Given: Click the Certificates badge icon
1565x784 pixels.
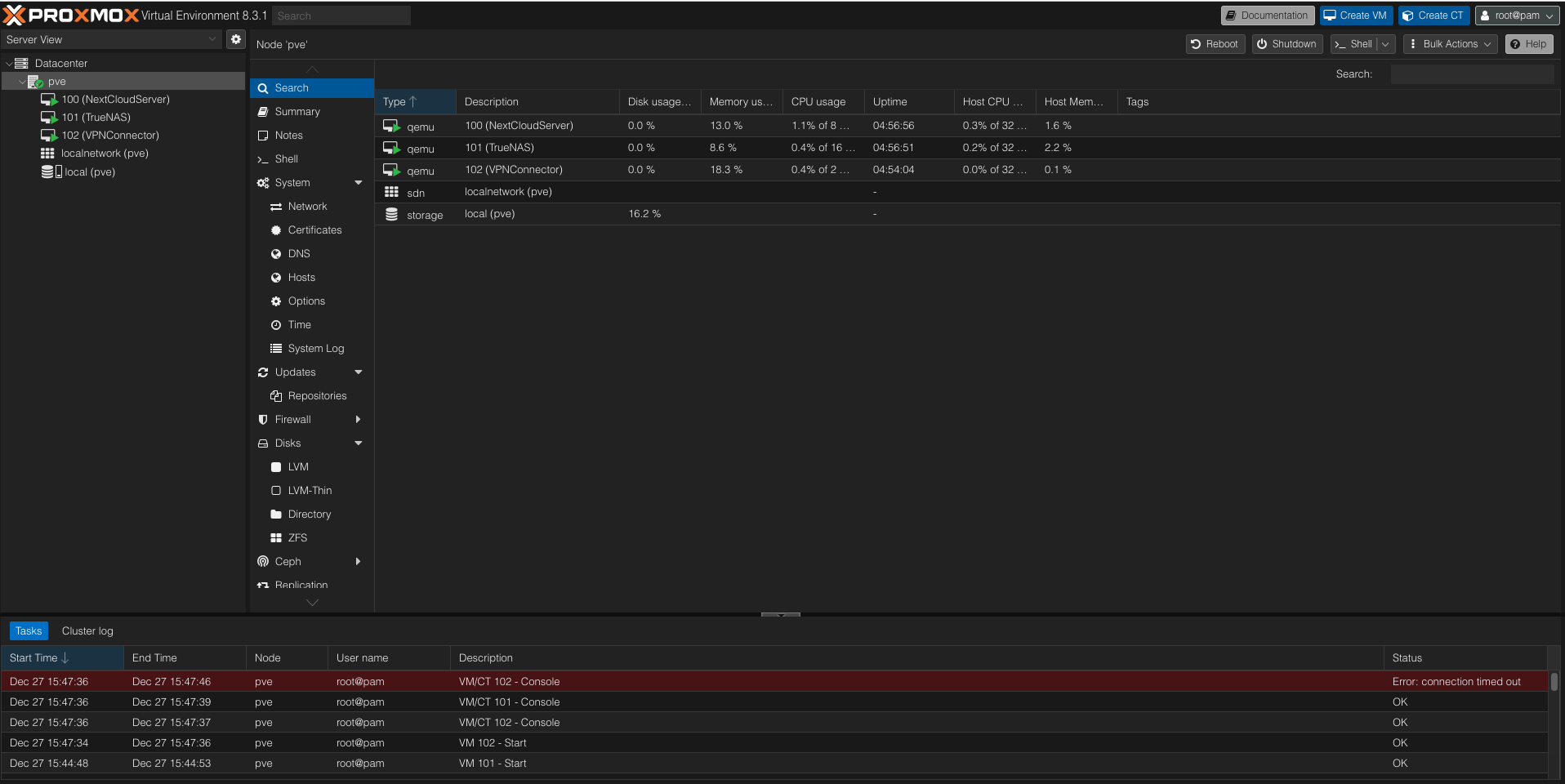Looking at the screenshot, I should point(276,230).
